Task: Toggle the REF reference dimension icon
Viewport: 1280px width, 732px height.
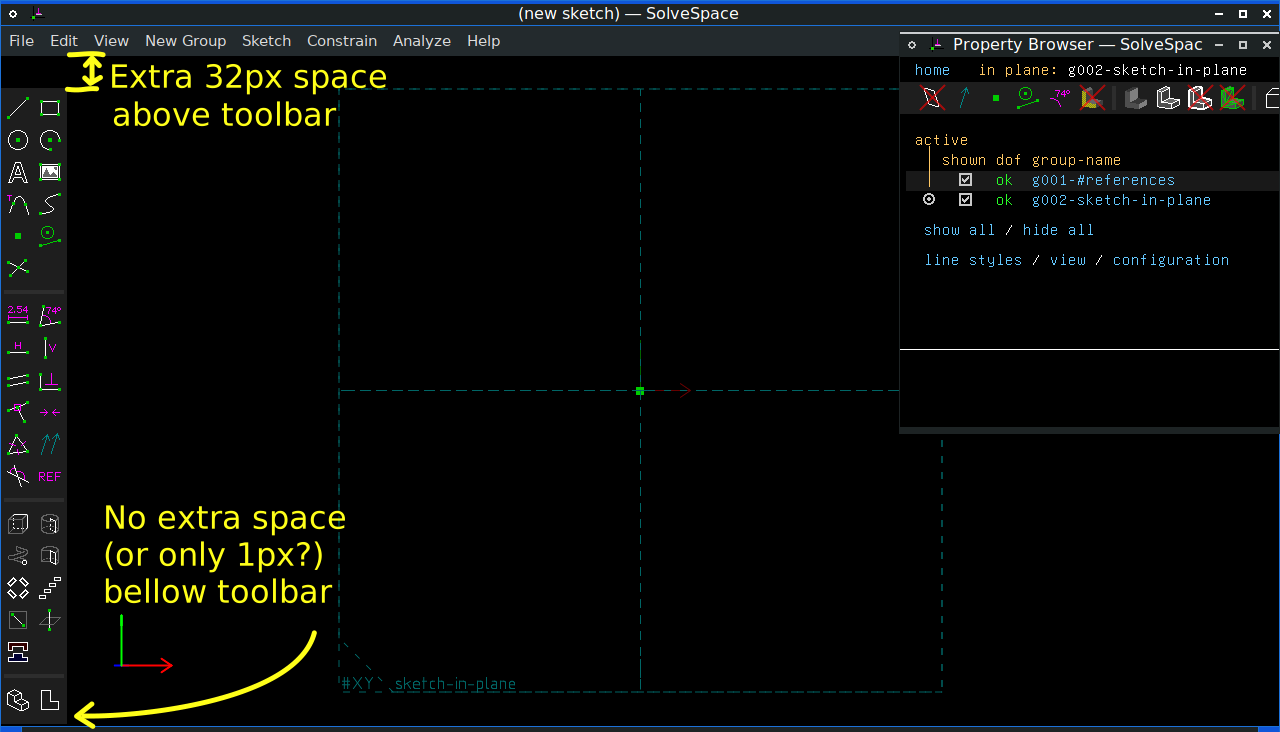Action: [x=49, y=476]
